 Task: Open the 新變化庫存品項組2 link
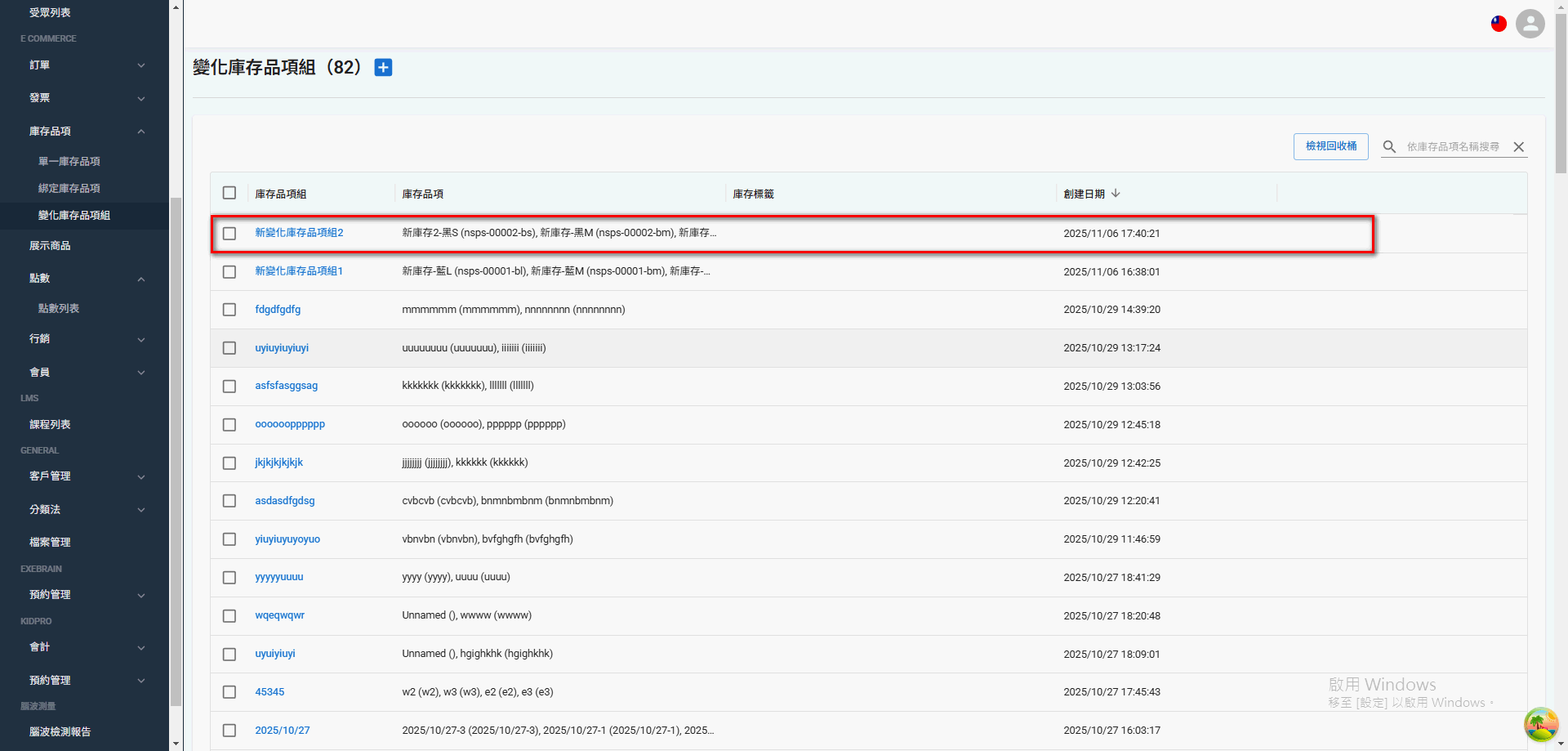(299, 233)
